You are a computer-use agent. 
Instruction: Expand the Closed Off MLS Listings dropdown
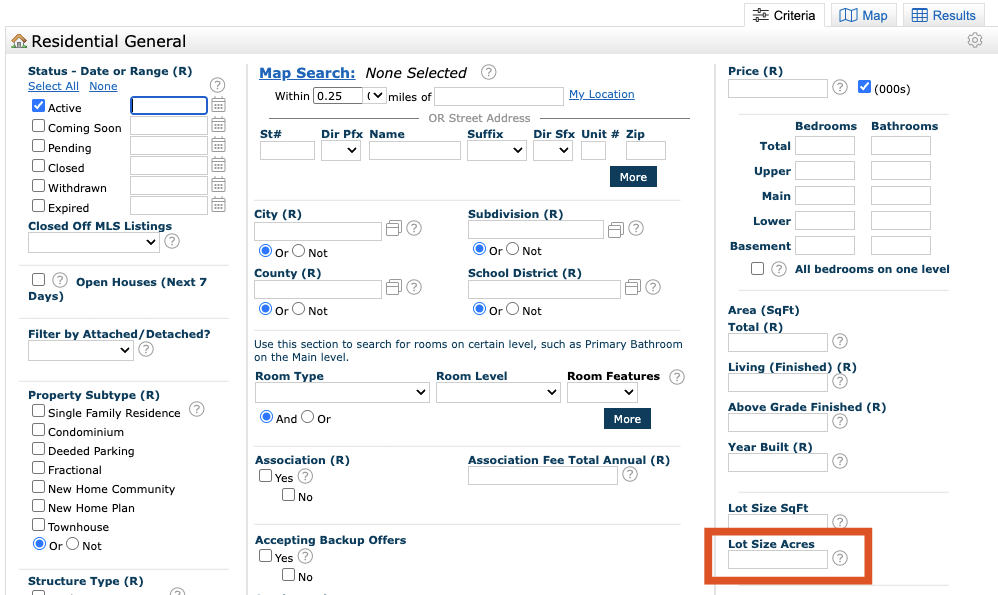tap(93, 242)
